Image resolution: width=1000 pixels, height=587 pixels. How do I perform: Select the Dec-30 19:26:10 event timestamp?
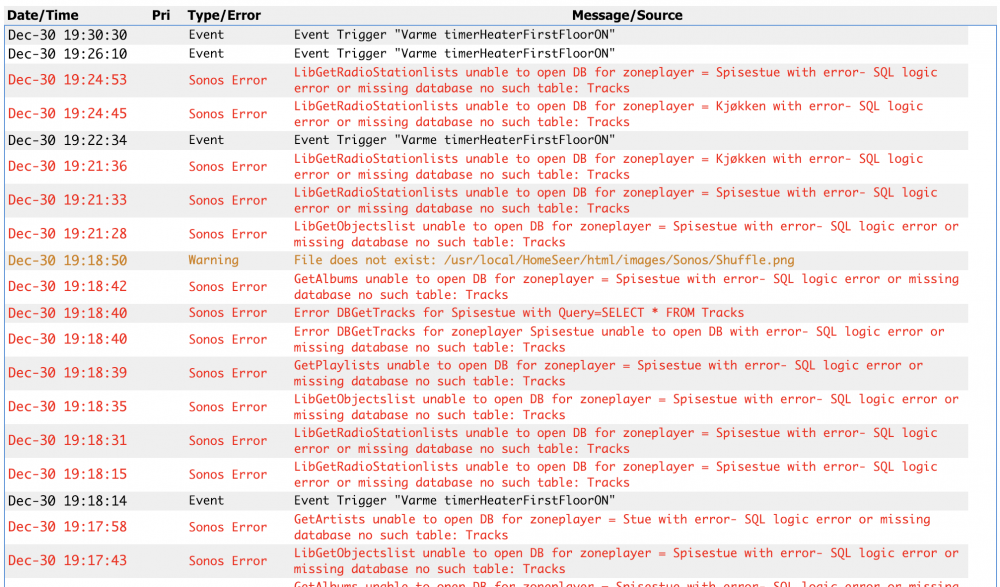(67, 54)
